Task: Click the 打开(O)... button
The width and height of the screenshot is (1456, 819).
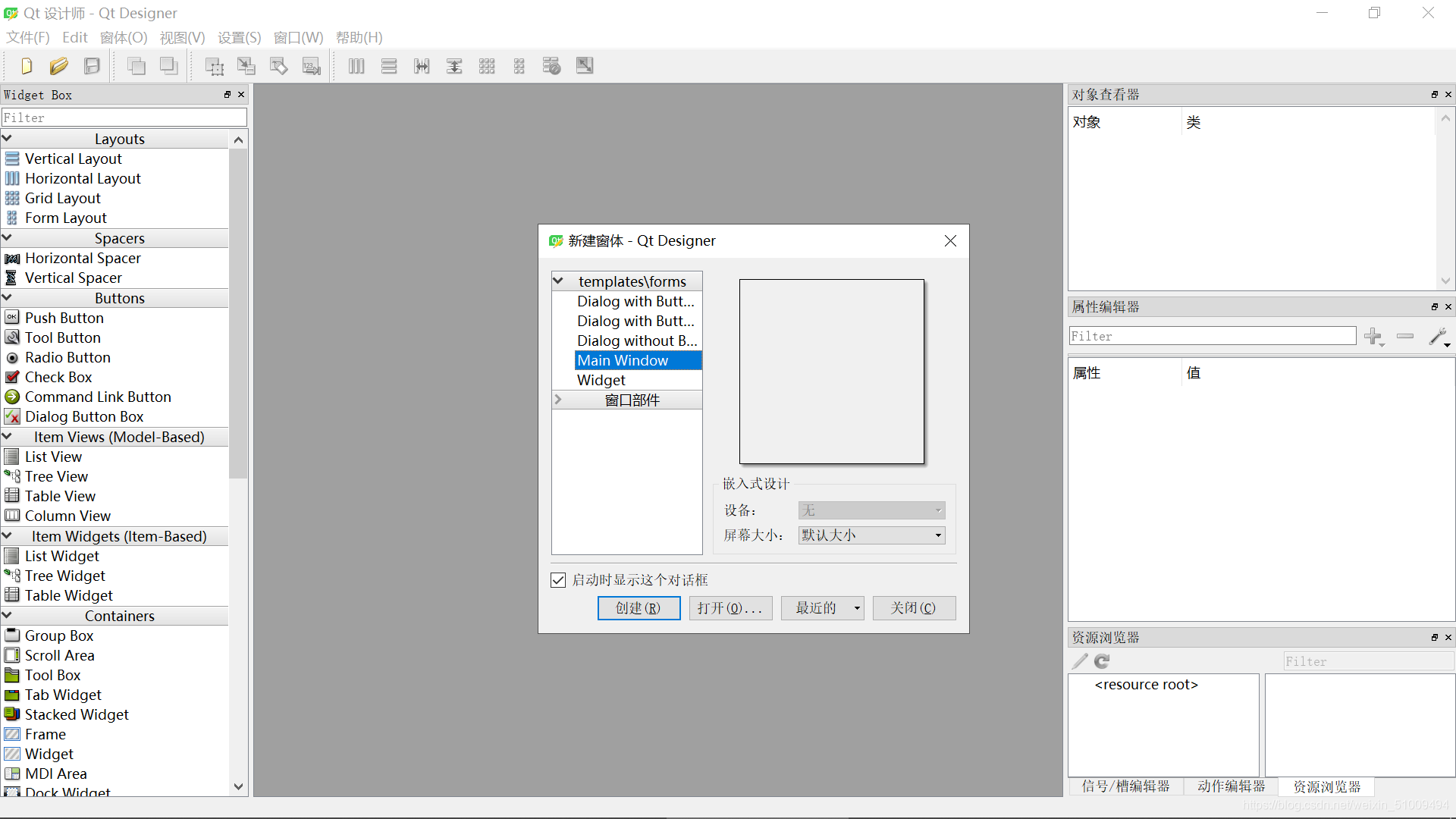Action: pyautogui.click(x=730, y=608)
